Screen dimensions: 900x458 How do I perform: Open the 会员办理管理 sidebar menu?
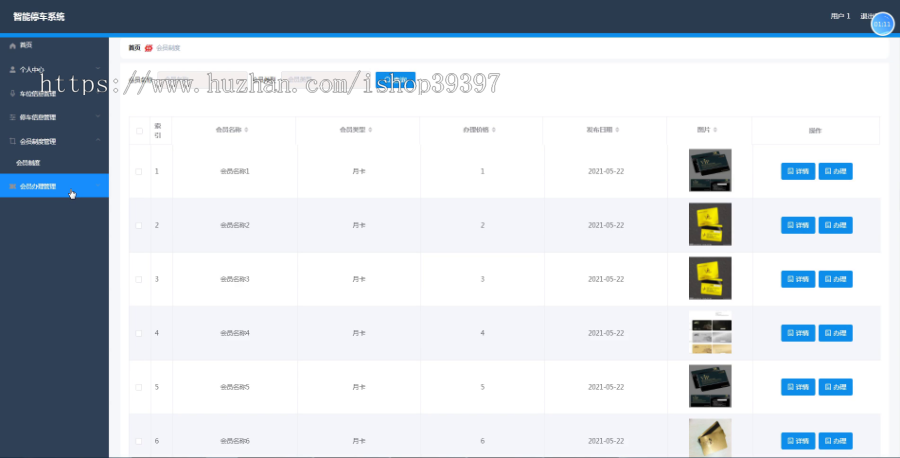(54, 186)
